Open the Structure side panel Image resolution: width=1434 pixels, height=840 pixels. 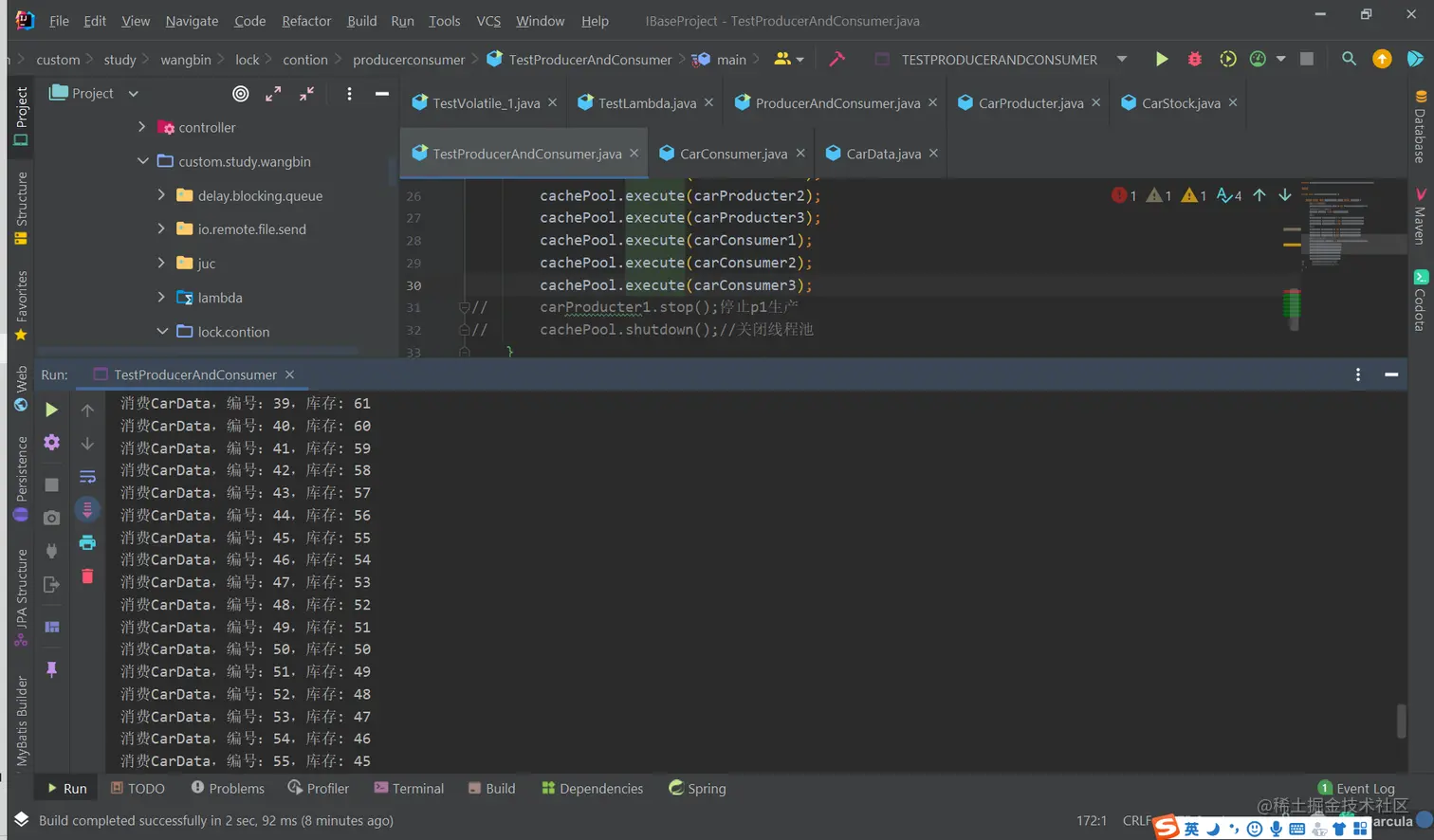(x=21, y=209)
